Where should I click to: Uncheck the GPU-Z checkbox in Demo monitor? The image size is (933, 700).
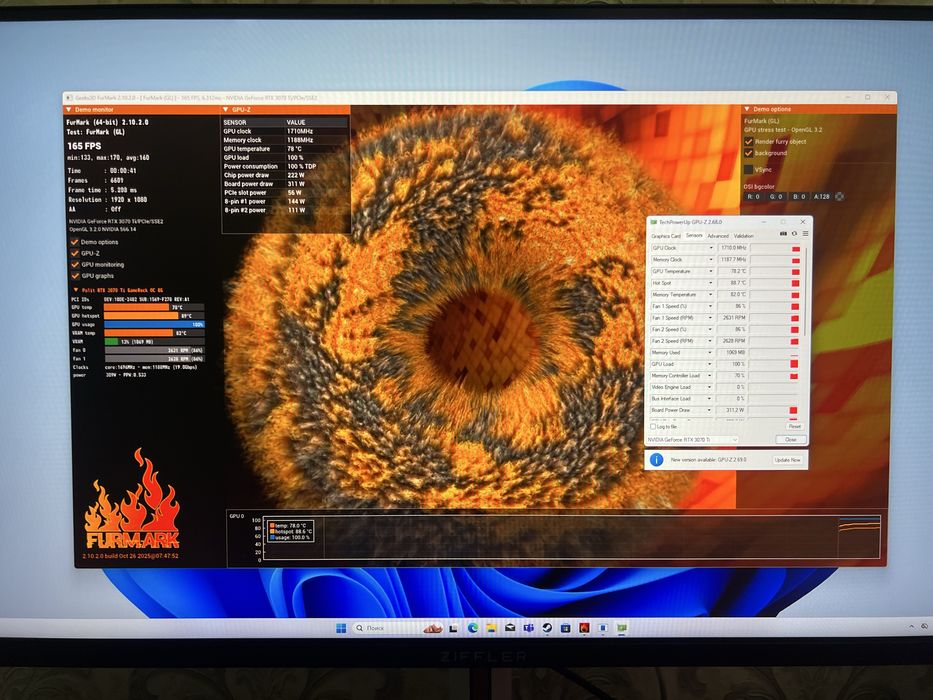pos(74,254)
